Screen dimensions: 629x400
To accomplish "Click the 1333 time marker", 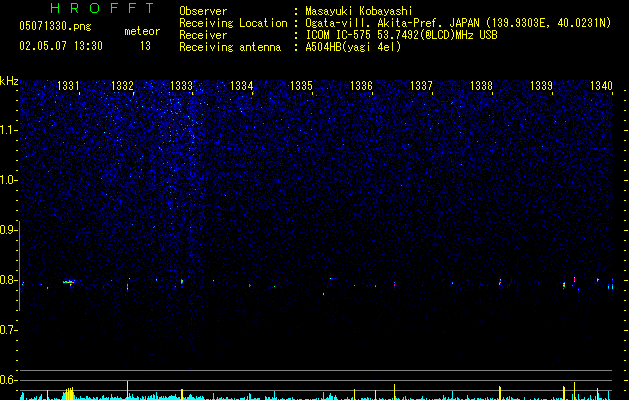I will click(181, 85).
